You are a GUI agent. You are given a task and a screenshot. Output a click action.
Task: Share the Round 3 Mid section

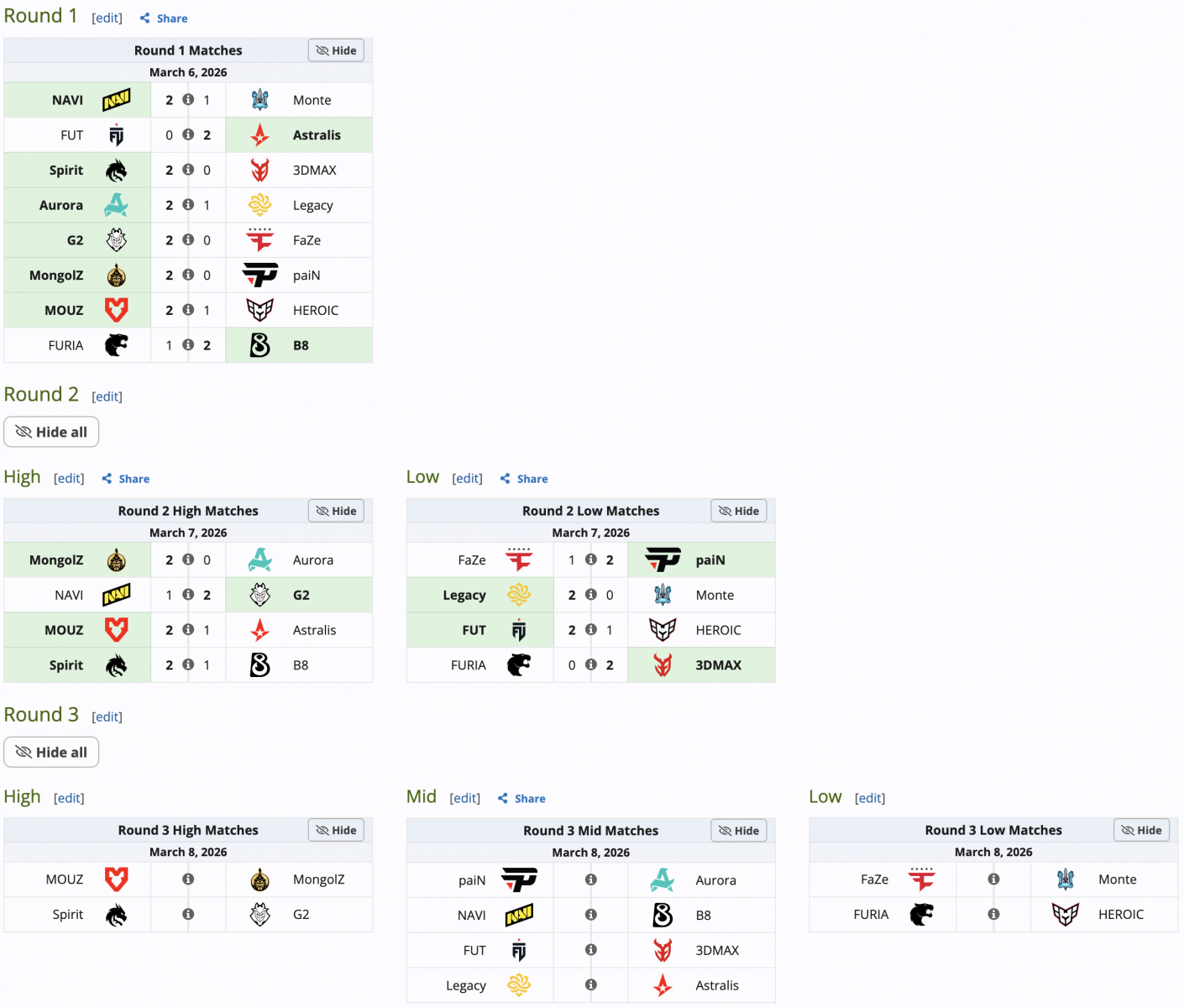pos(521,799)
